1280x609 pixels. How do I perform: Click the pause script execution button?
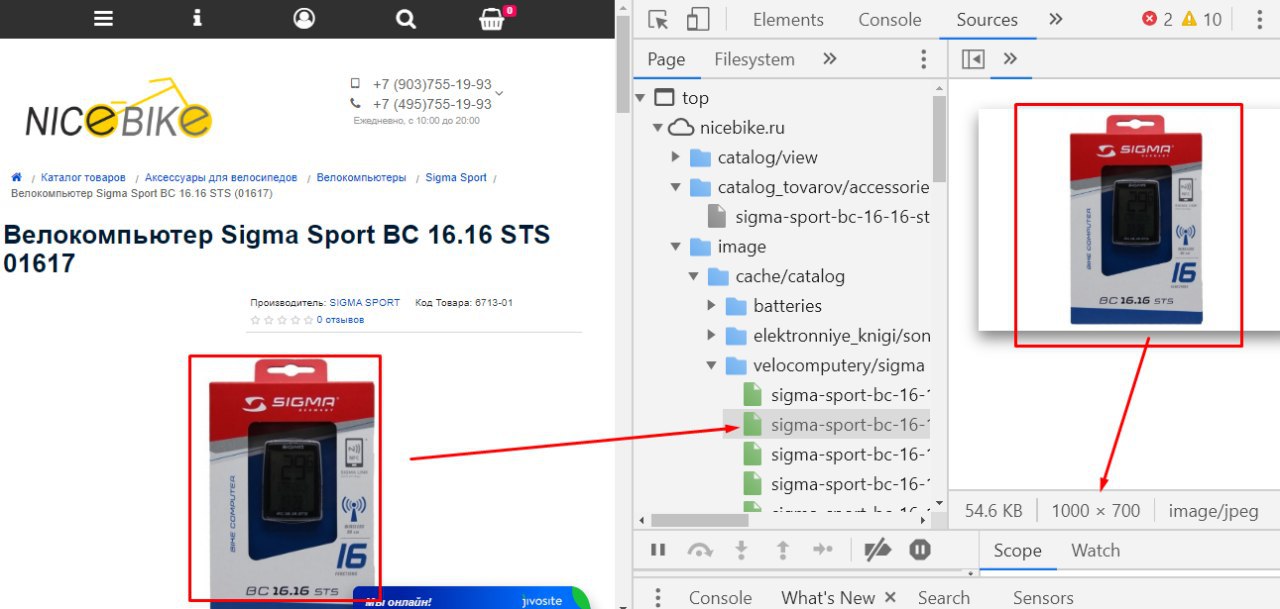click(x=658, y=549)
